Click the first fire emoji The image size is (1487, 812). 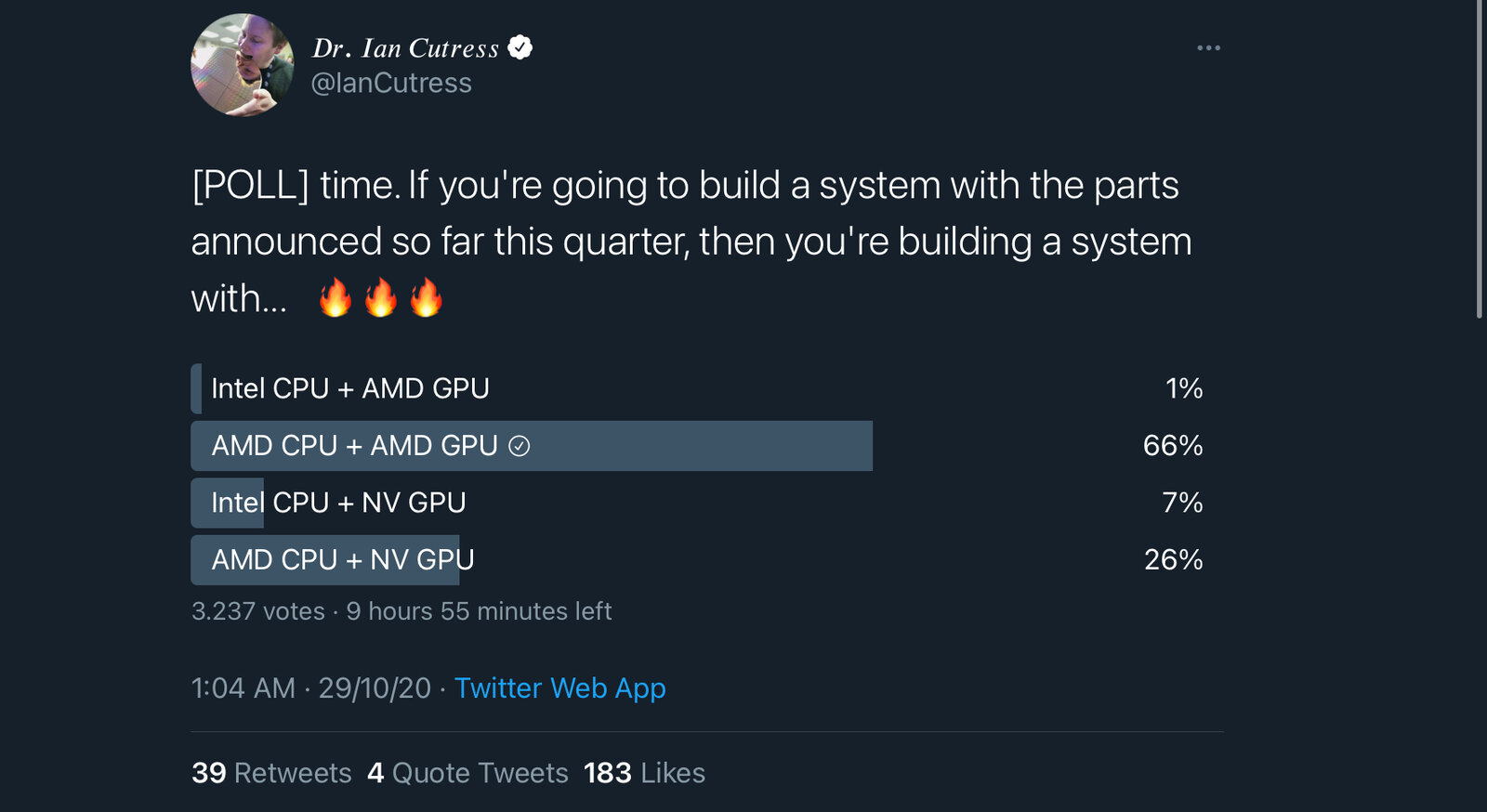click(x=336, y=298)
